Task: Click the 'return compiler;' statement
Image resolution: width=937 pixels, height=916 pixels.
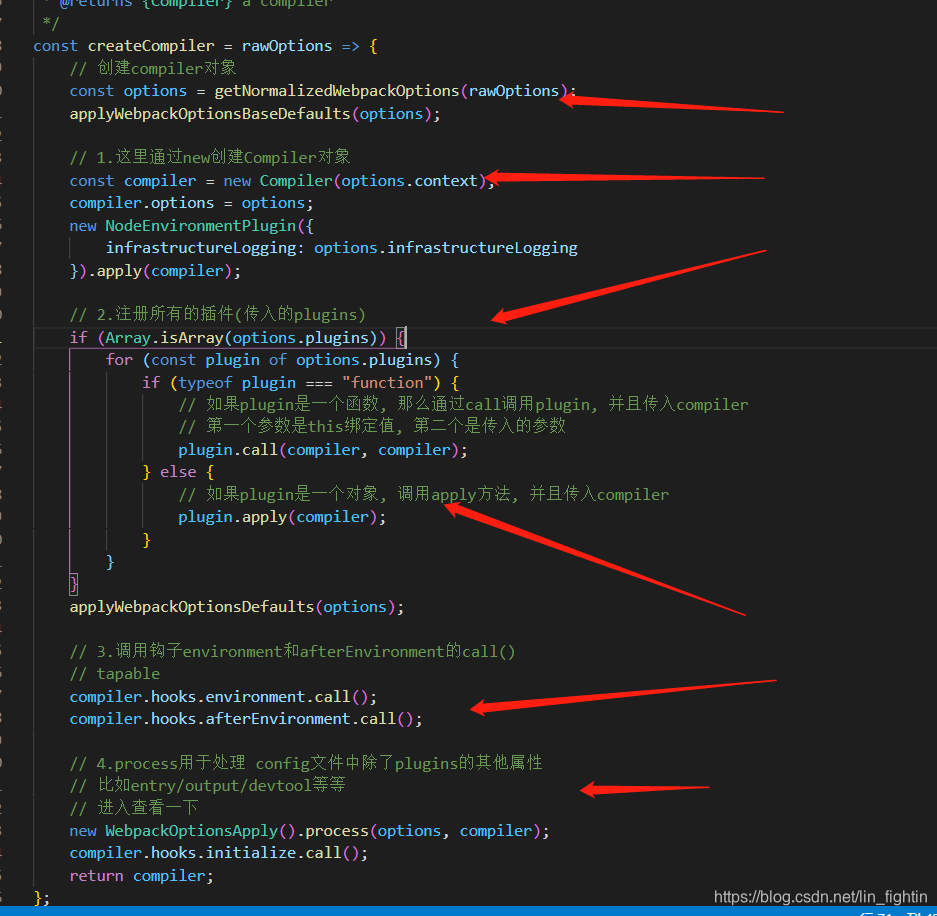Action: coord(141,876)
